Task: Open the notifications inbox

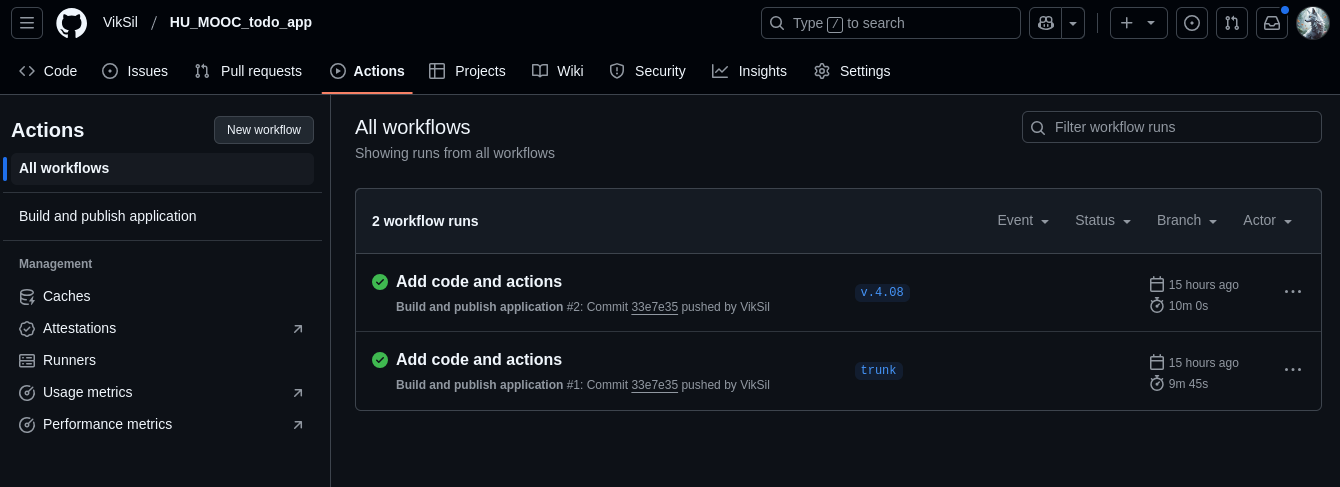Action: click(1272, 23)
